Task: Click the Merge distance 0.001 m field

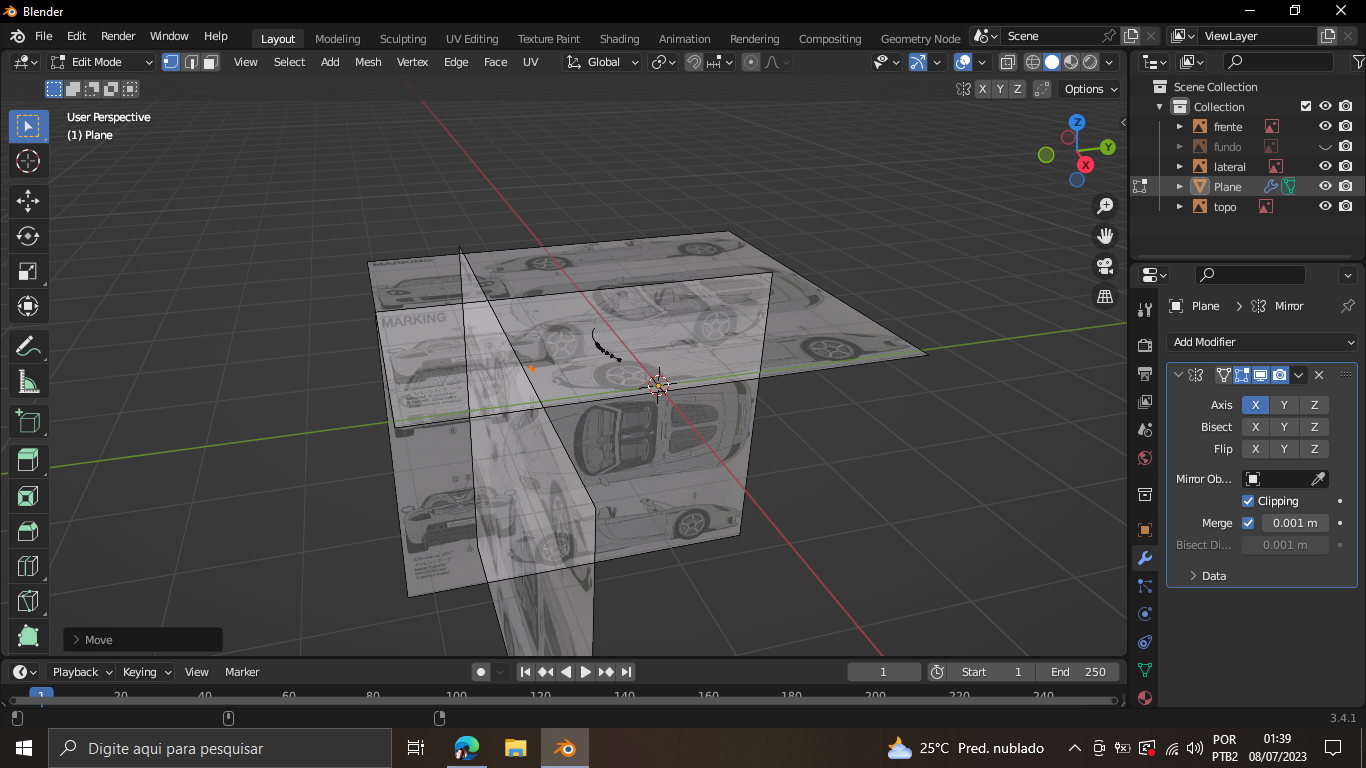Action: click(x=1295, y=523)
